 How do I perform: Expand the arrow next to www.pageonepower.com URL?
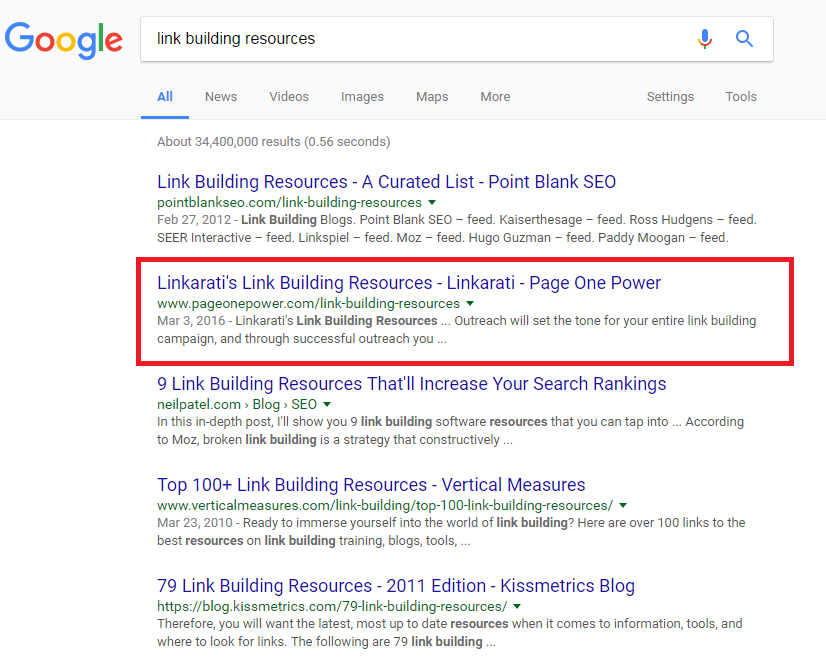click(x=469, y=302)
